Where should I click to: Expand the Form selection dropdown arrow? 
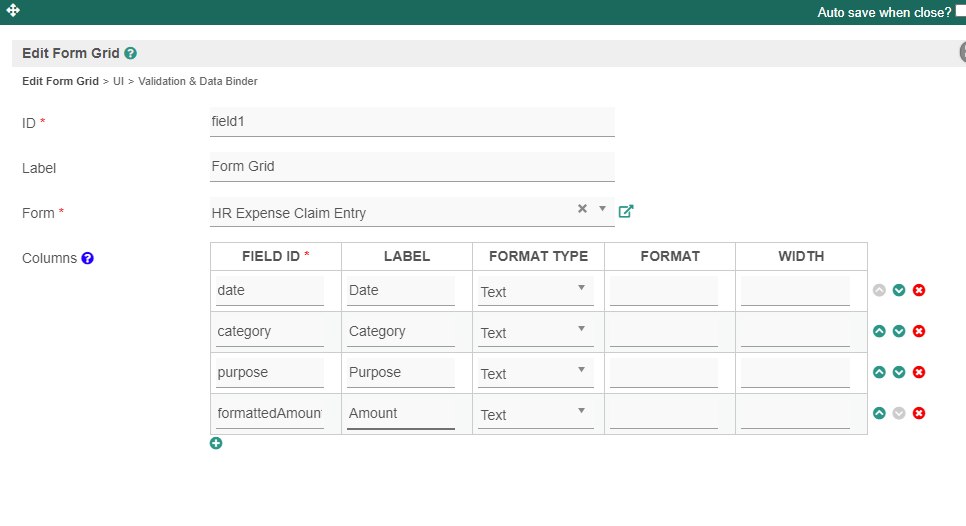pos(602,209)
